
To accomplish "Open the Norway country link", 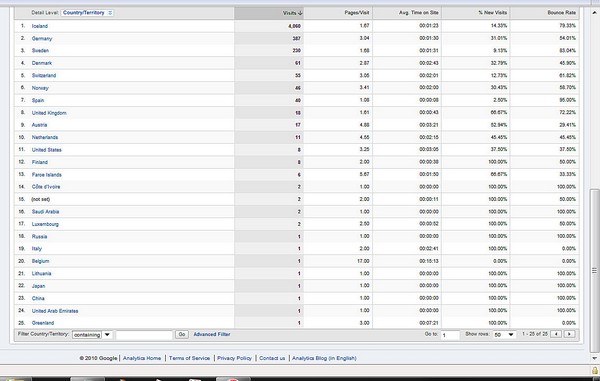I will (x=40, y=88).
